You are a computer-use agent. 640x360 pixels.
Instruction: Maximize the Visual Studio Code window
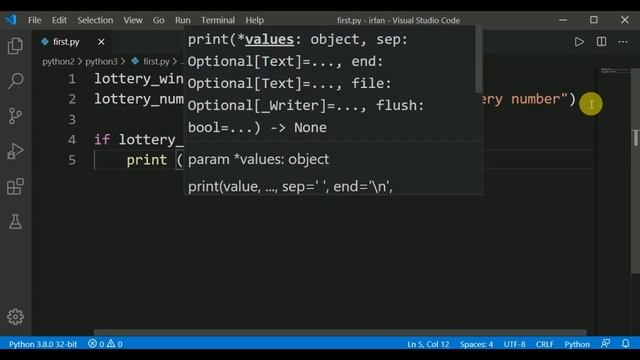click(x=594, y=20)
